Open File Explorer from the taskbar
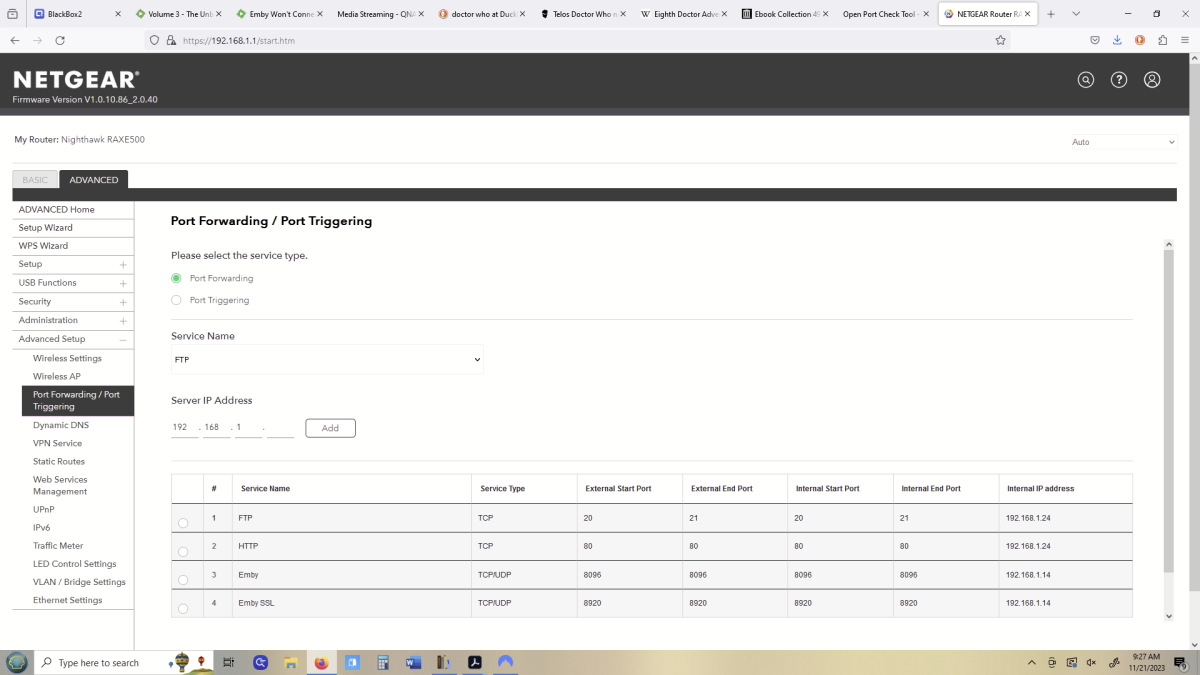The image size is (1200, 675). point(290,662)
